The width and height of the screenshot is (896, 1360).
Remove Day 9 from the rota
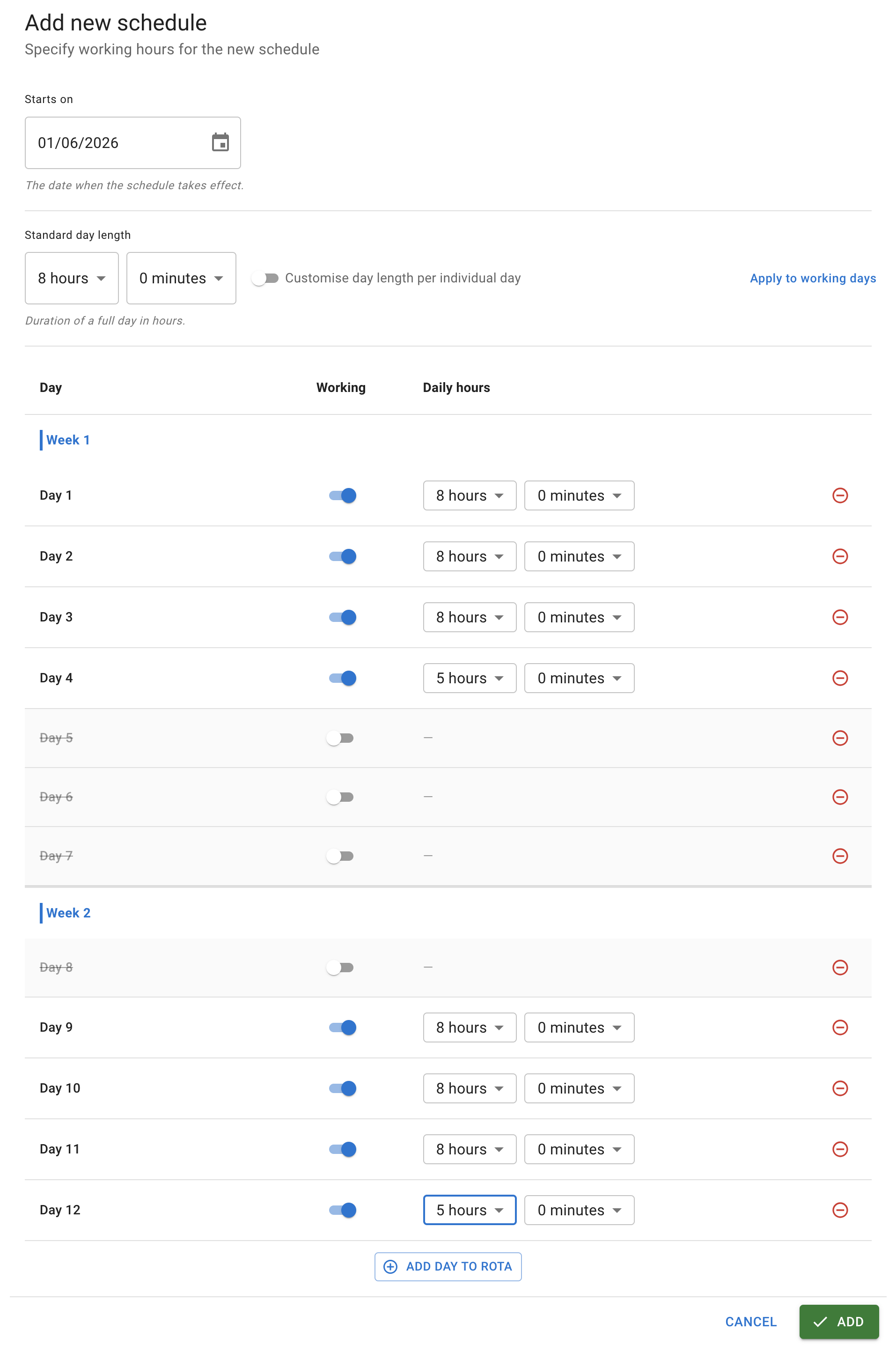(x=839, y=1027)
